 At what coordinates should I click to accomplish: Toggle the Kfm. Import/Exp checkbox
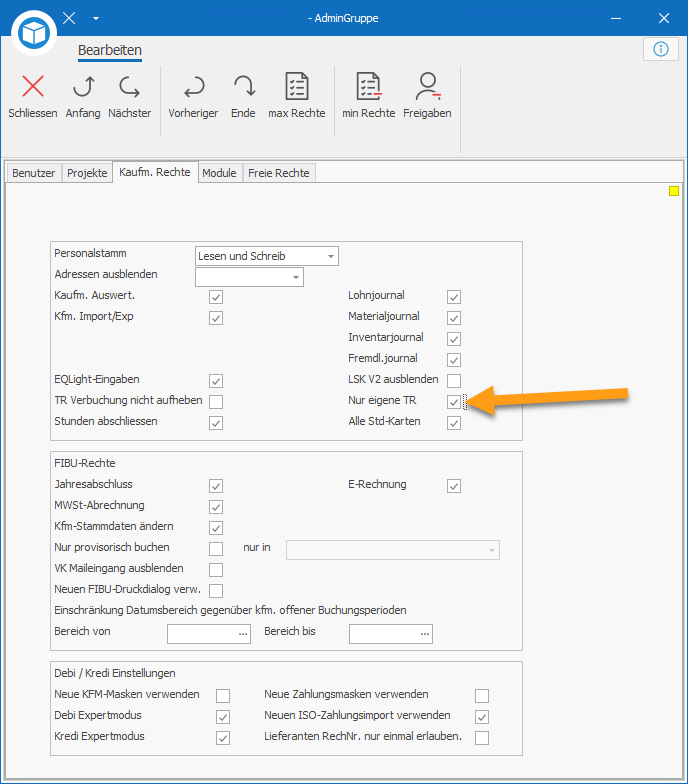coord(216,318)
